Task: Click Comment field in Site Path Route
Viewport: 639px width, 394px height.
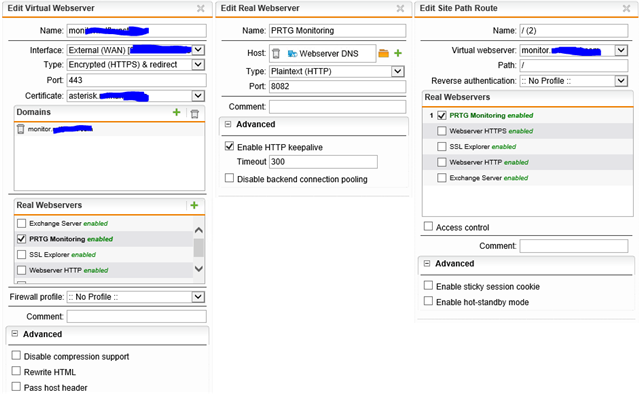Action: click(574, 246)
